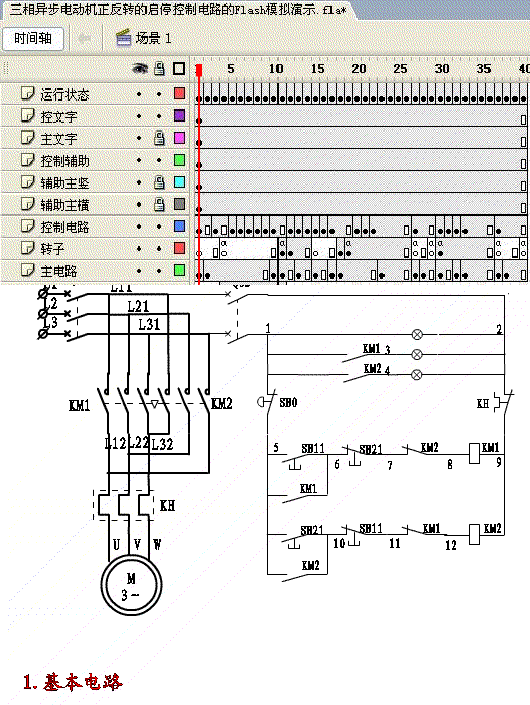The width and height of the screenshot is (530, 705).
Task: Open the 三相异步电动机 document tab
Action: coord(178,9)
